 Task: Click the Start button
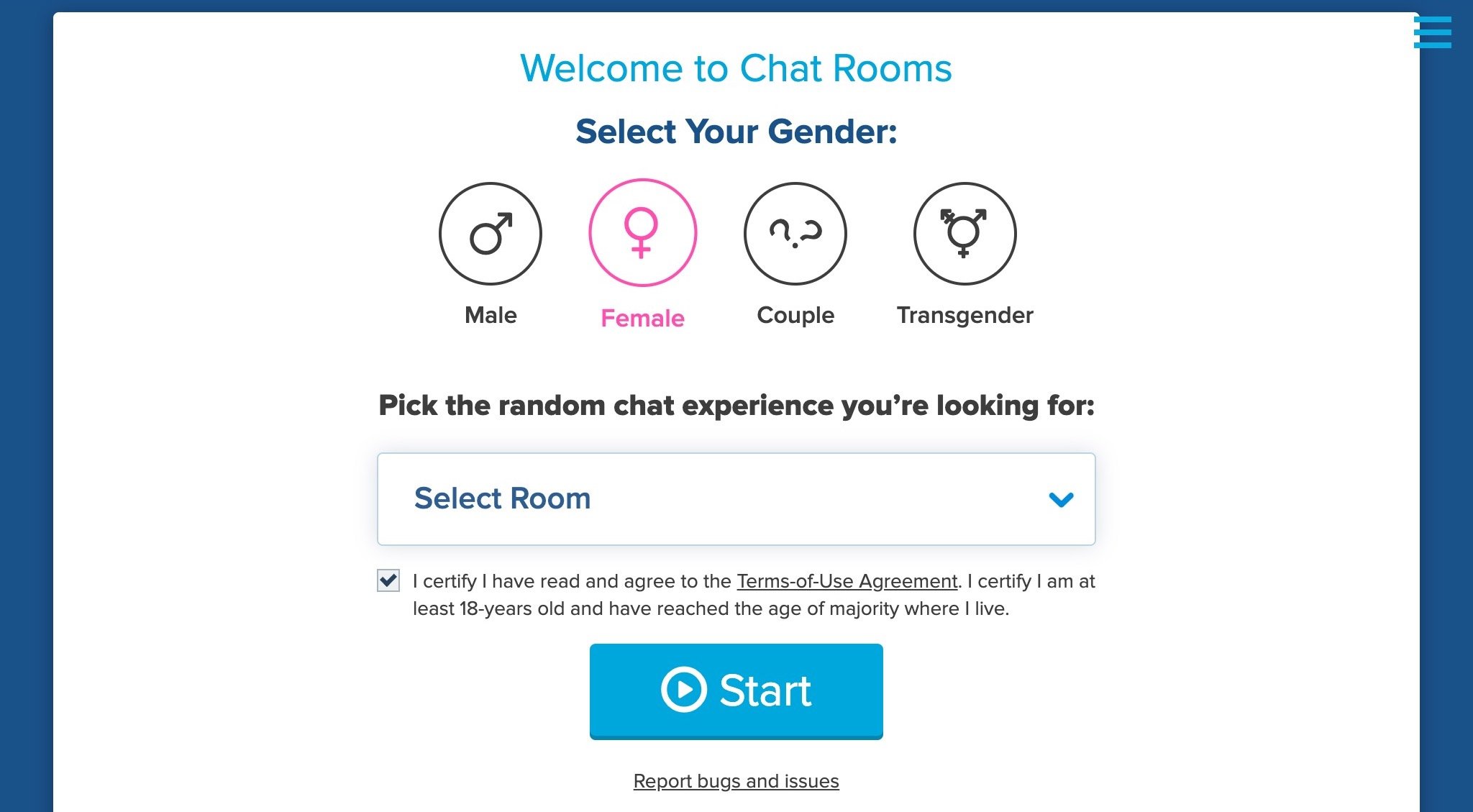(736, 690)
